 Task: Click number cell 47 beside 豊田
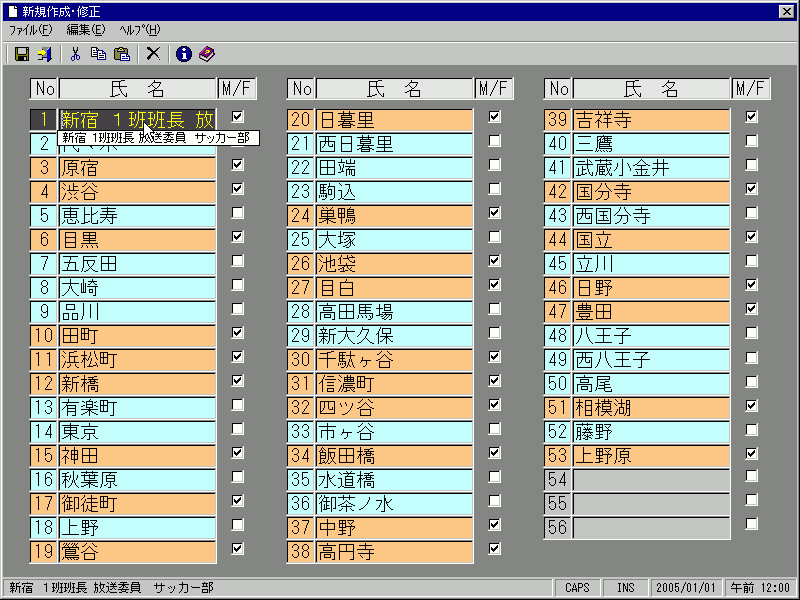[x=558, y=312]
